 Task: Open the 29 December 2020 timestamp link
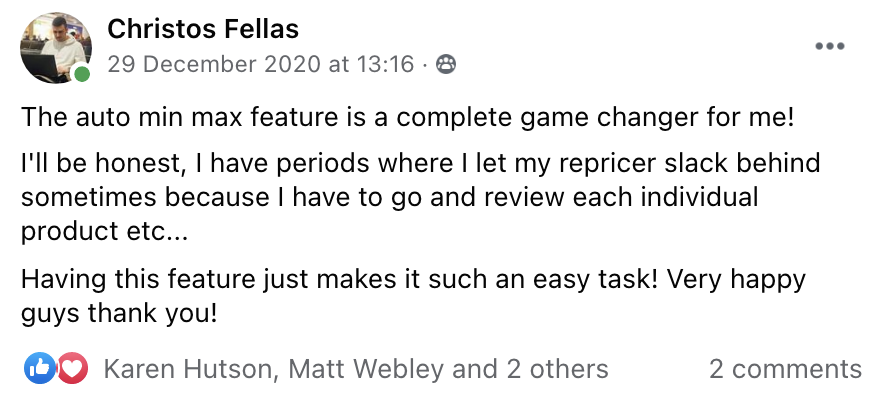pyautogui.click(x=260, y=65)
